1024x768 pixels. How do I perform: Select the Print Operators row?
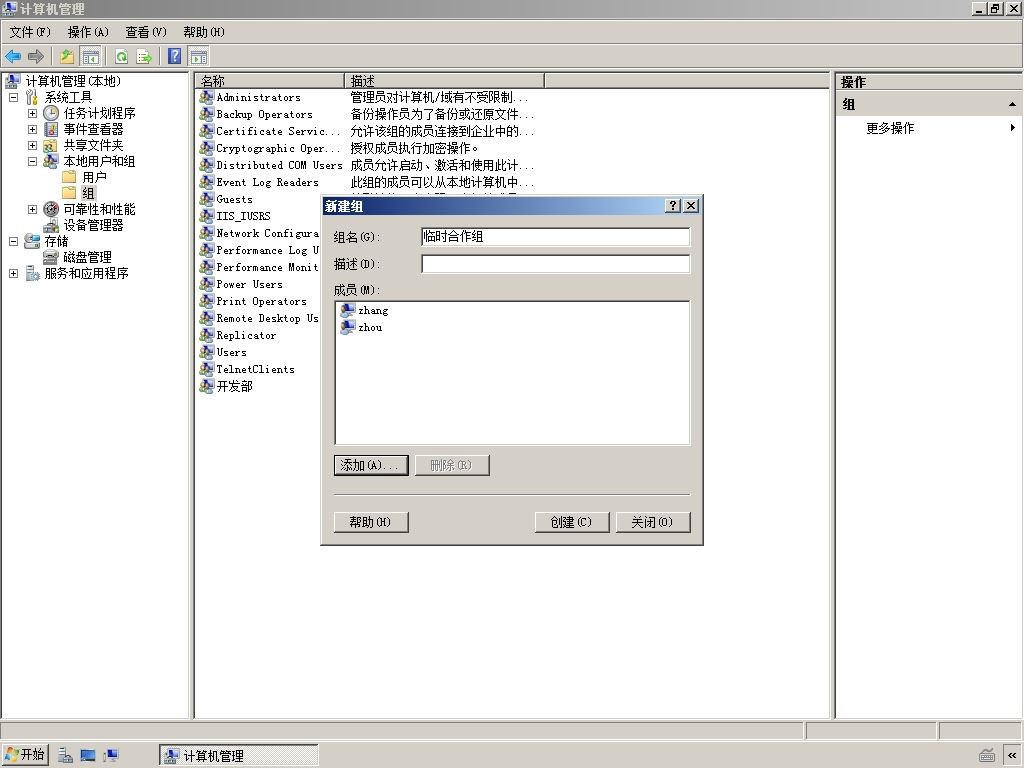click(262, 302)
